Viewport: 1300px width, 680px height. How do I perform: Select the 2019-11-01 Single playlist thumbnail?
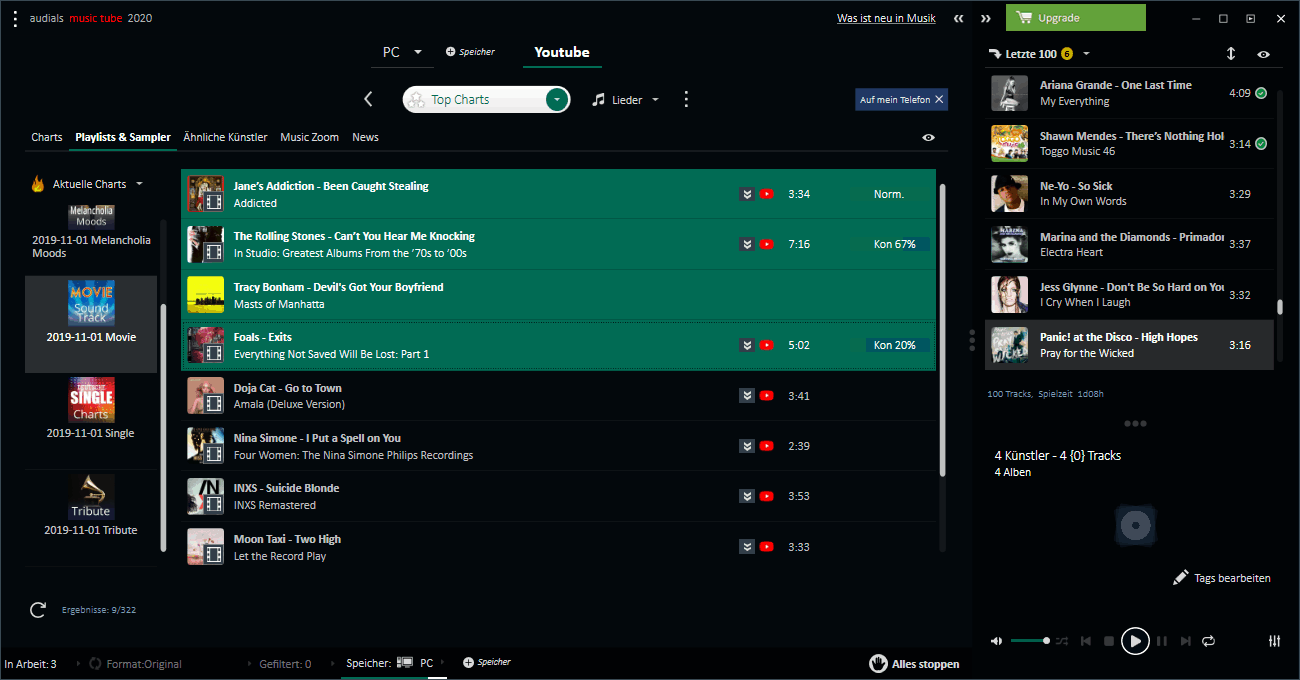pyautogui.click(x=91, y=399)
